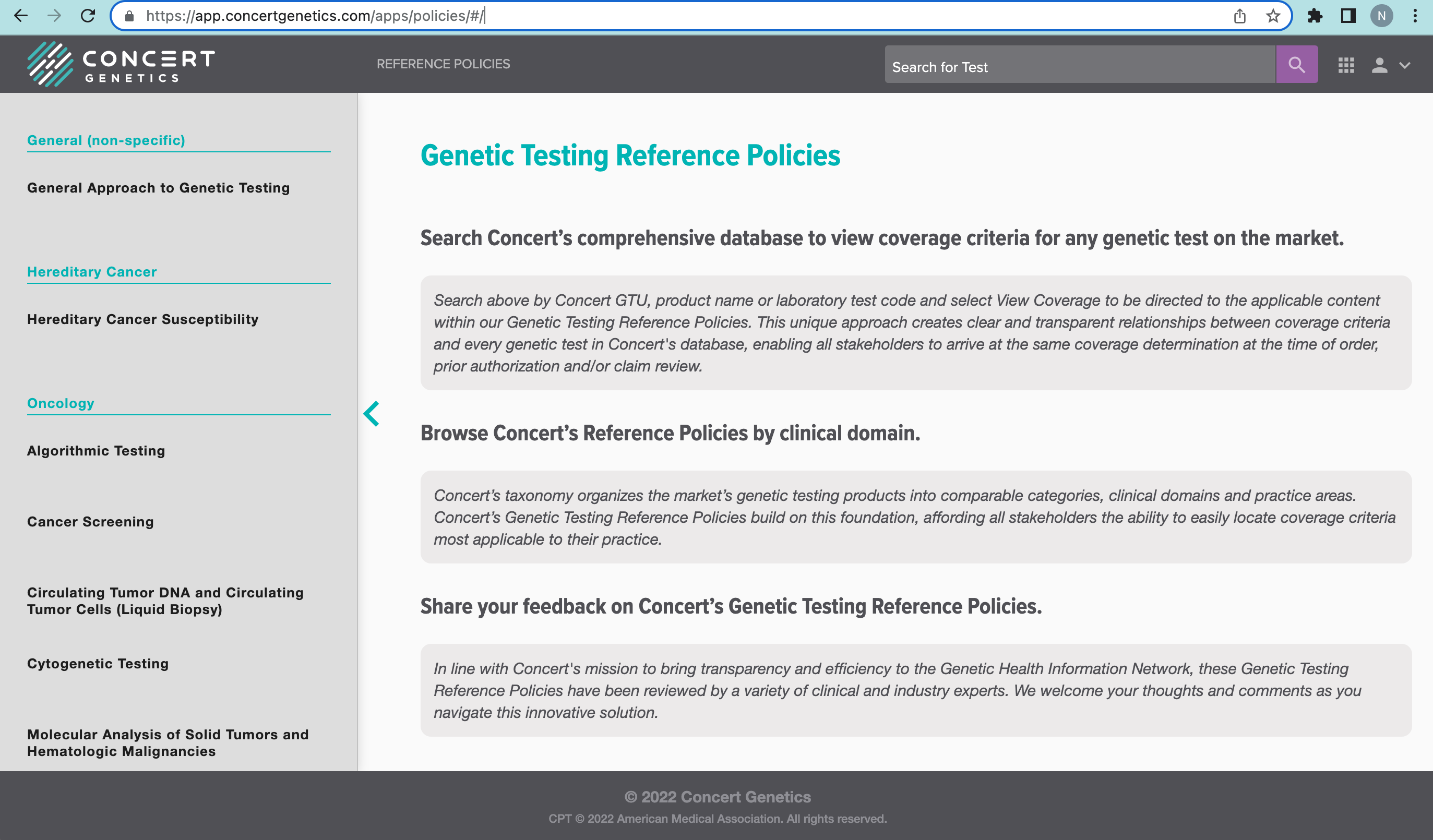This screenshot has width=1433, height=840.
Task: Bookmark the page with the star icon
Action: point(1273,16)
